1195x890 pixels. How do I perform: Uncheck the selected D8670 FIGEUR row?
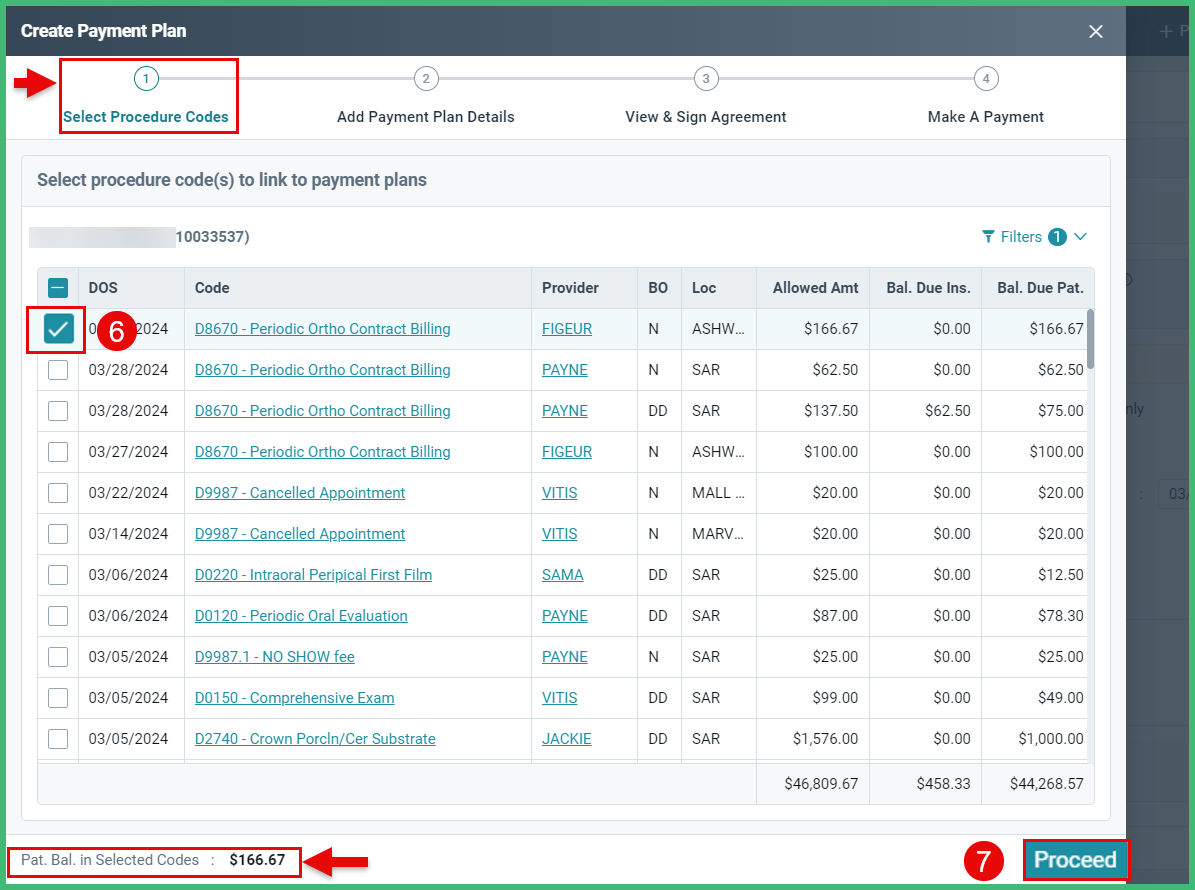(x=56, y=329)
